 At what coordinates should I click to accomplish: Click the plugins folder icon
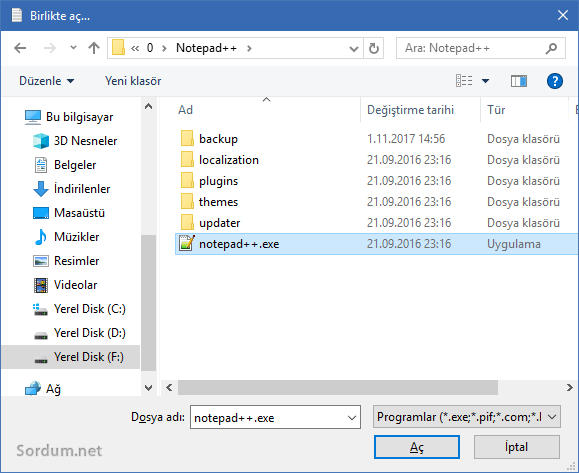click(x=187, y=180)
